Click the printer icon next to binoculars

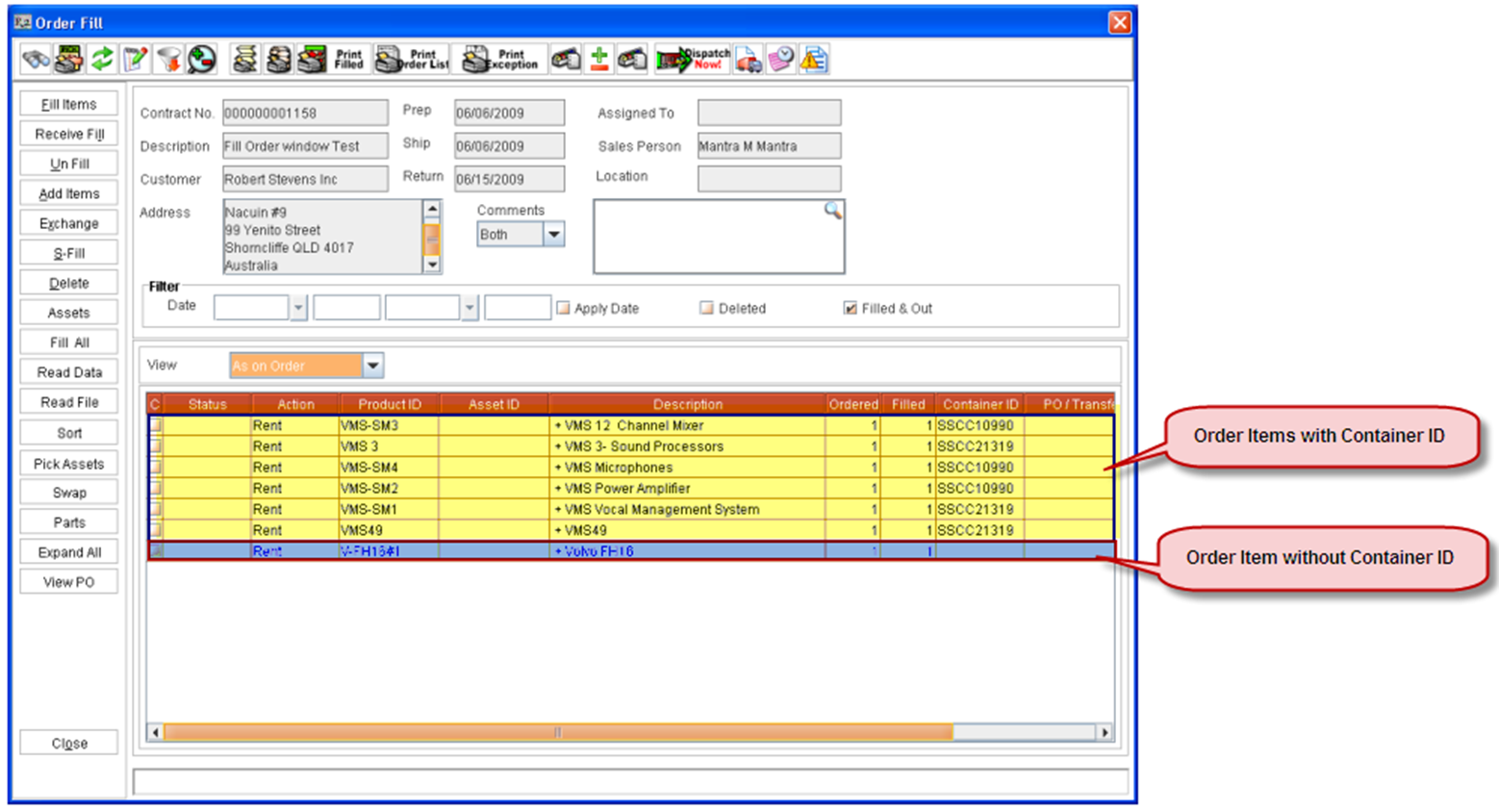pos(69,60)
